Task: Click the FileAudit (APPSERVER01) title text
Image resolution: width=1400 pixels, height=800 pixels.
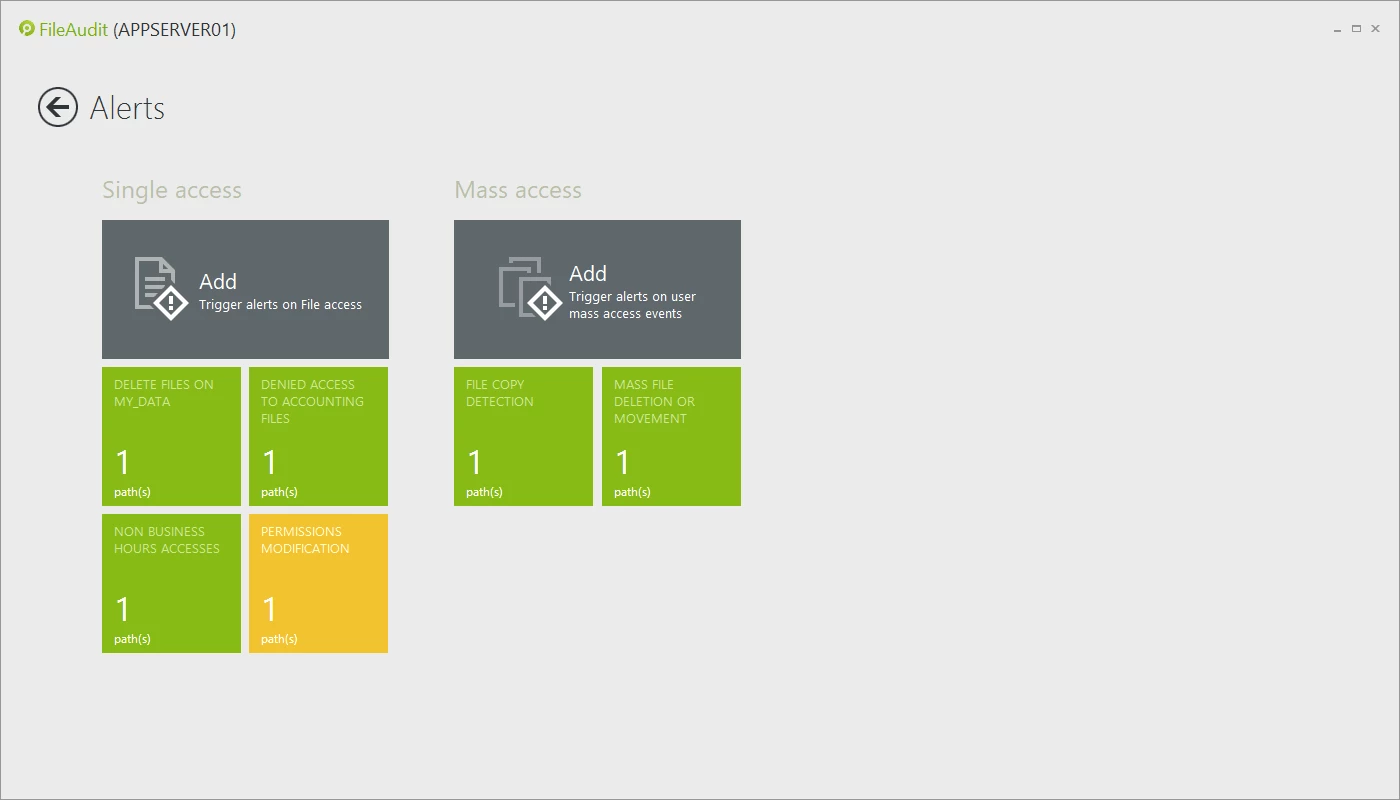Action: 138,30
